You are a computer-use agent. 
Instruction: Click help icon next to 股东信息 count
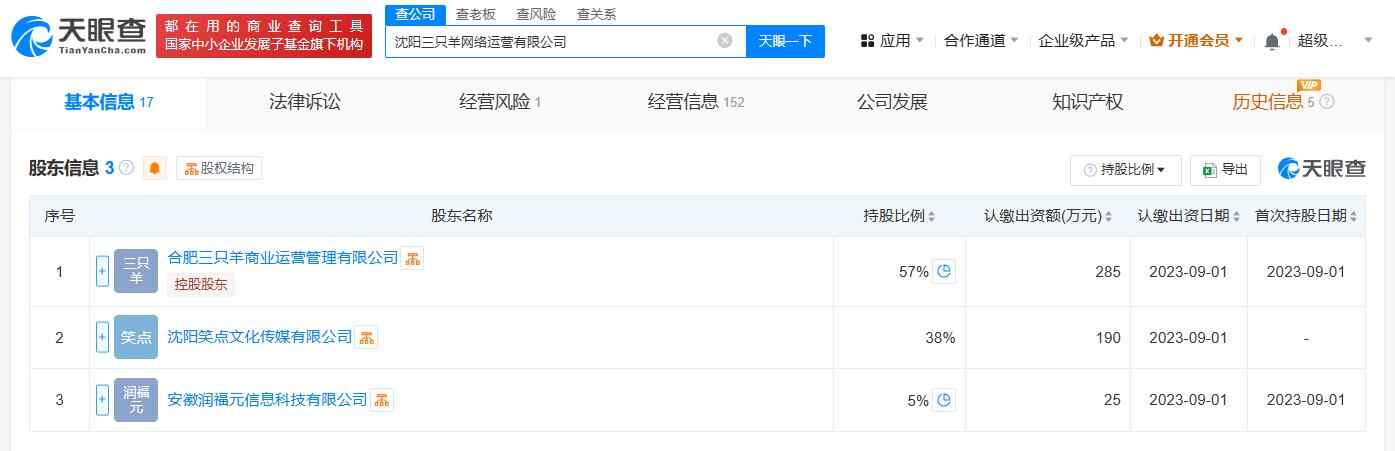pyautogui.click(x=127, y=168)
